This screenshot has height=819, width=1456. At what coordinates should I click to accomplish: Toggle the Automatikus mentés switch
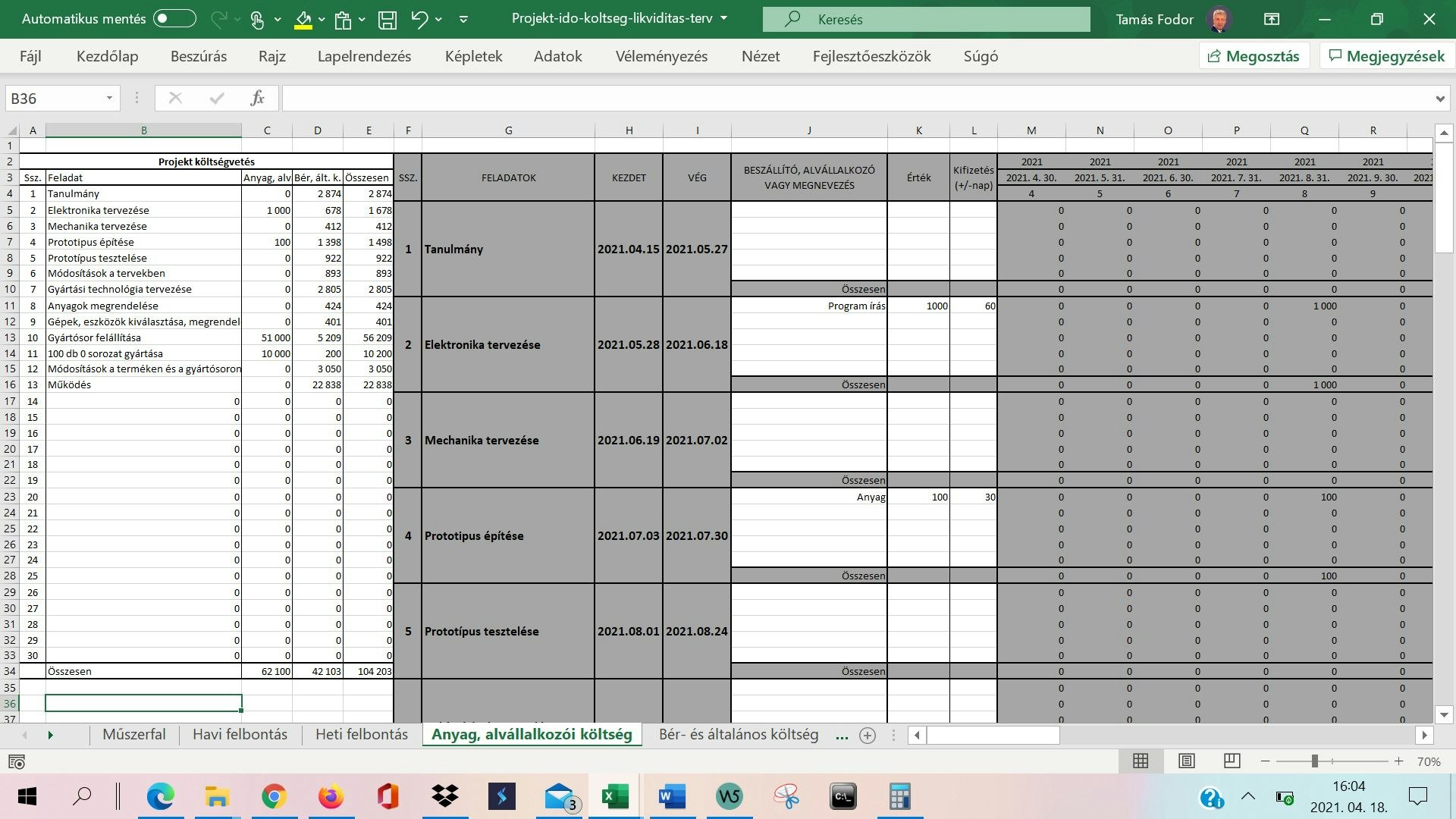[x=174, y=19]
